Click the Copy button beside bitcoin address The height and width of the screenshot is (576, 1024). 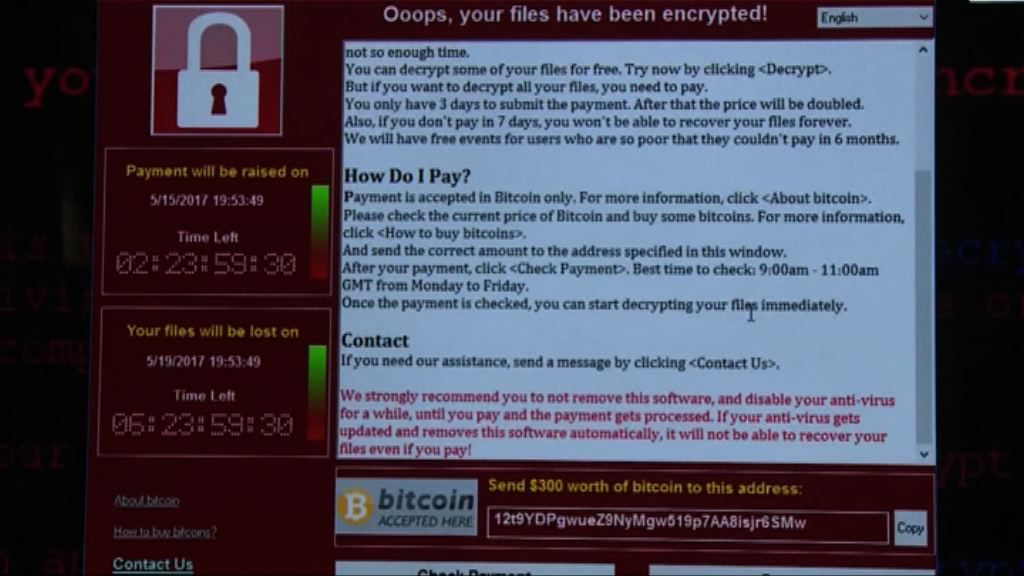910,528
